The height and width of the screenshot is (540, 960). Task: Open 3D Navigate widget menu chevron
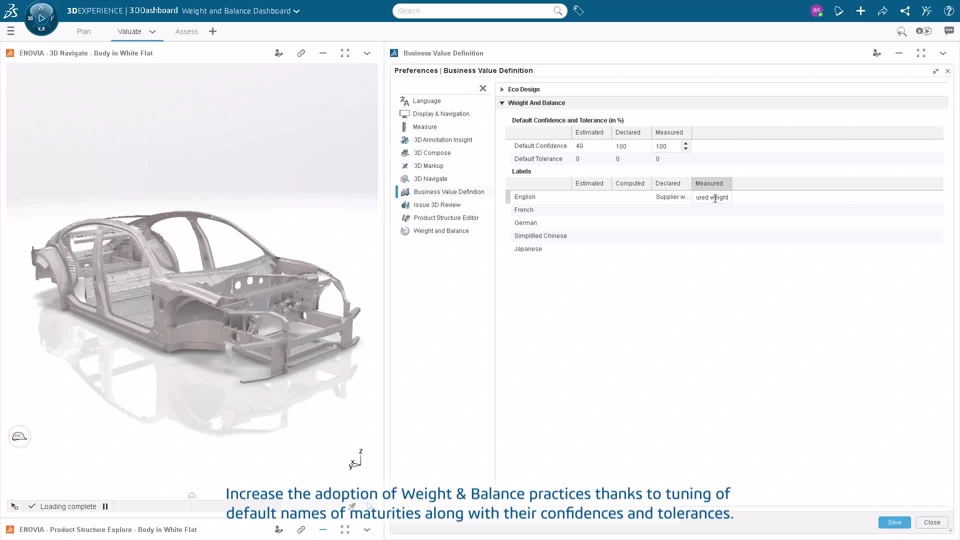(367, 53)
